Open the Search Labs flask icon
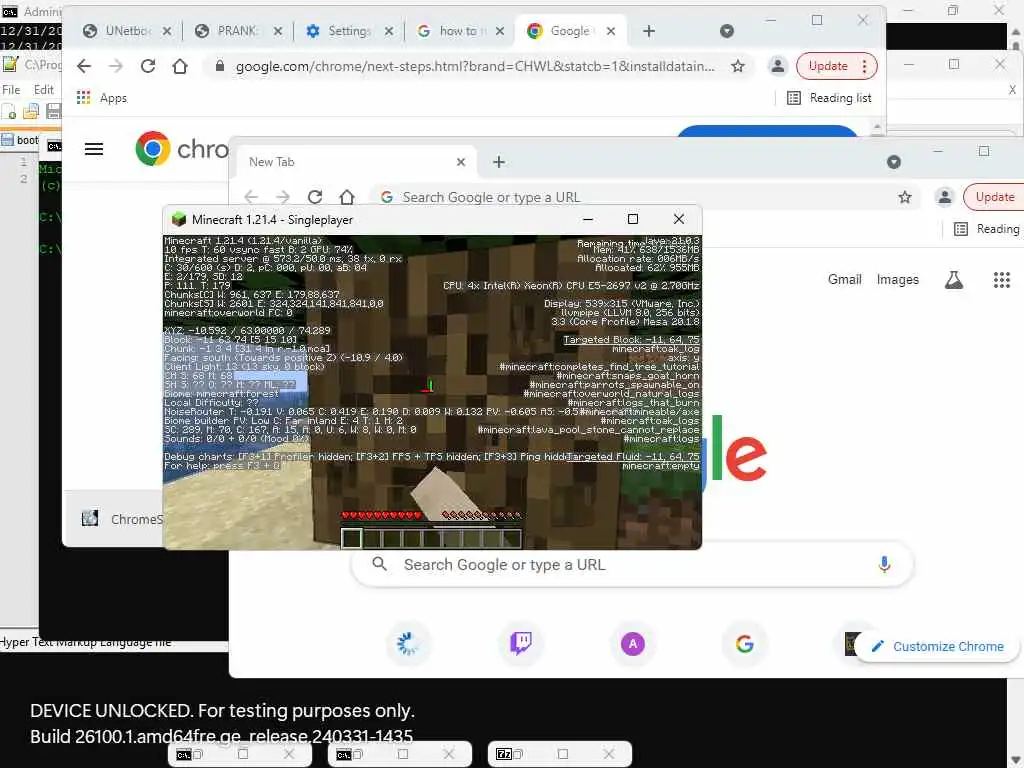Image resolution: width=1024 pixels, height=768 pixels. click(953, 280)
